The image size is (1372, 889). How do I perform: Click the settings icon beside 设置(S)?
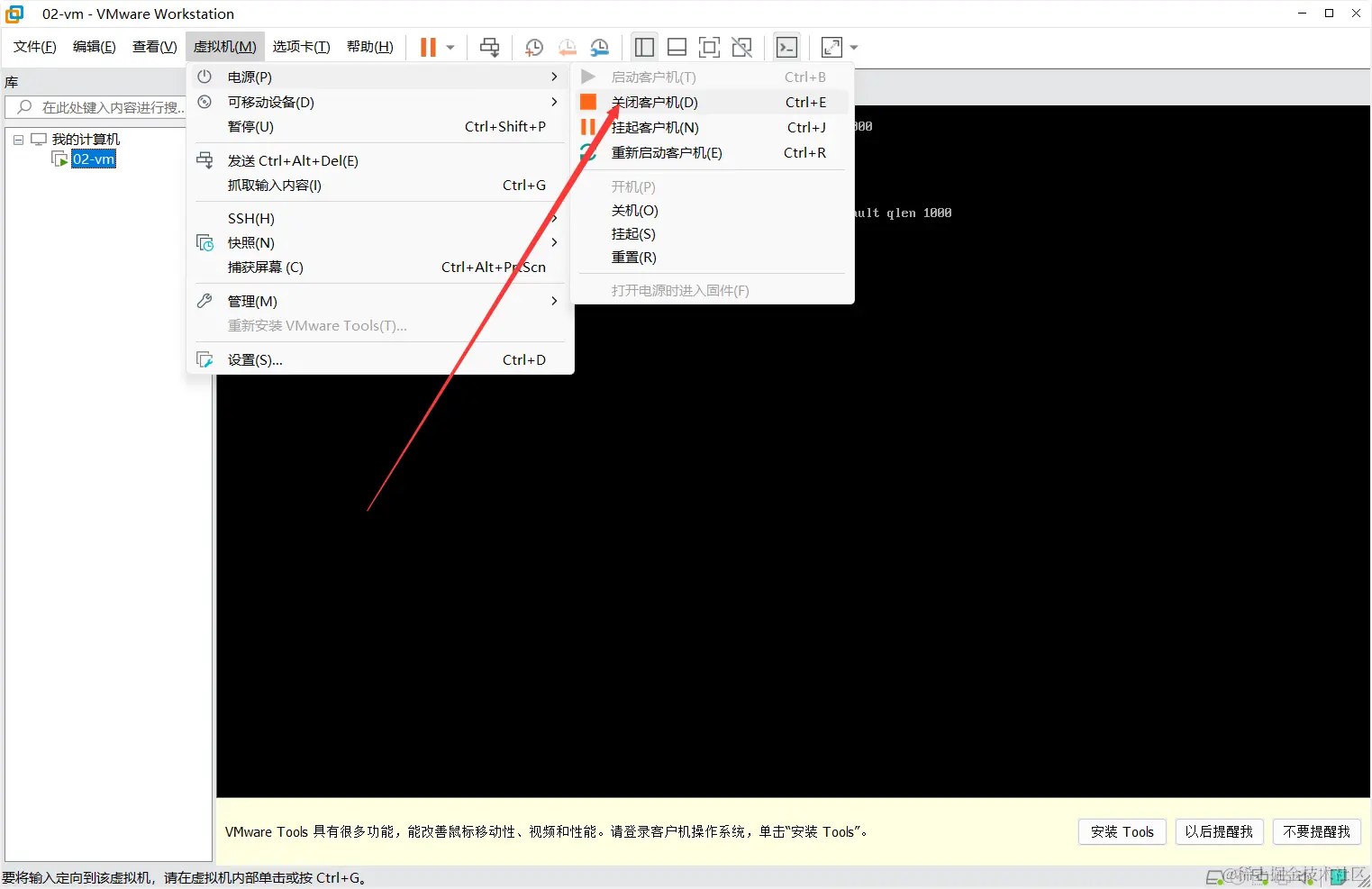coord(204,359)
